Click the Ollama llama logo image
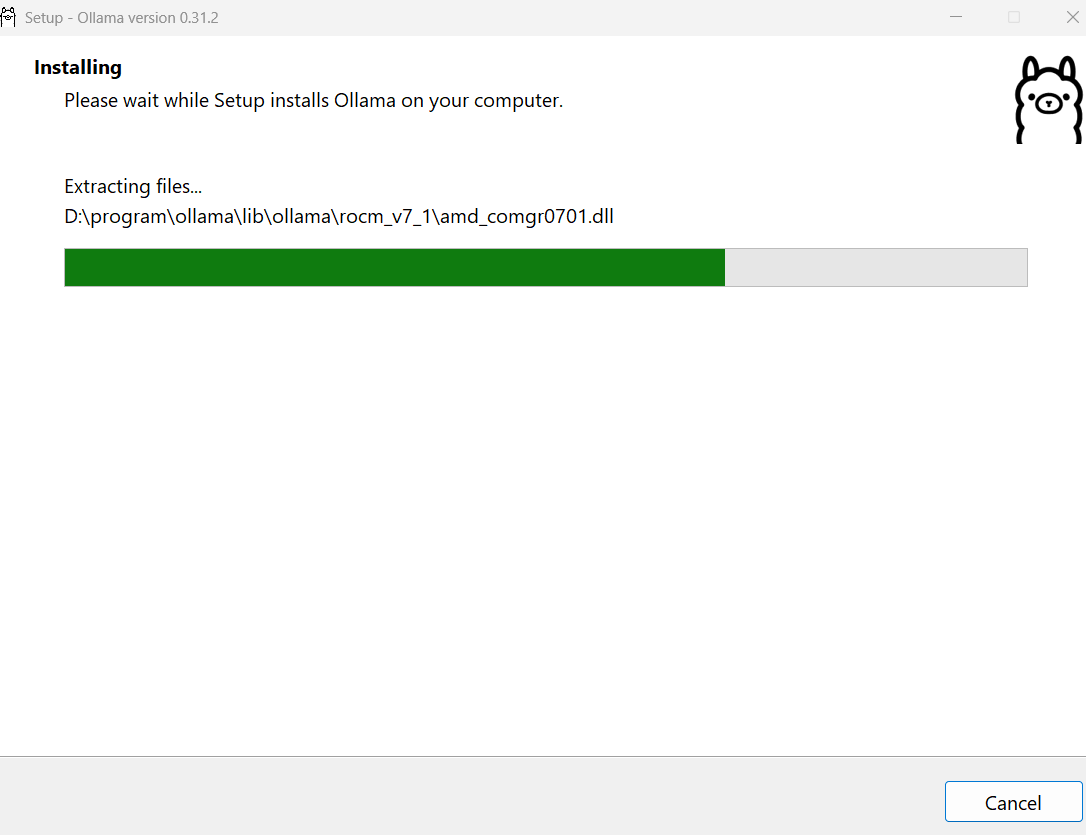 pyautogui.click(x=1048, y=100)
